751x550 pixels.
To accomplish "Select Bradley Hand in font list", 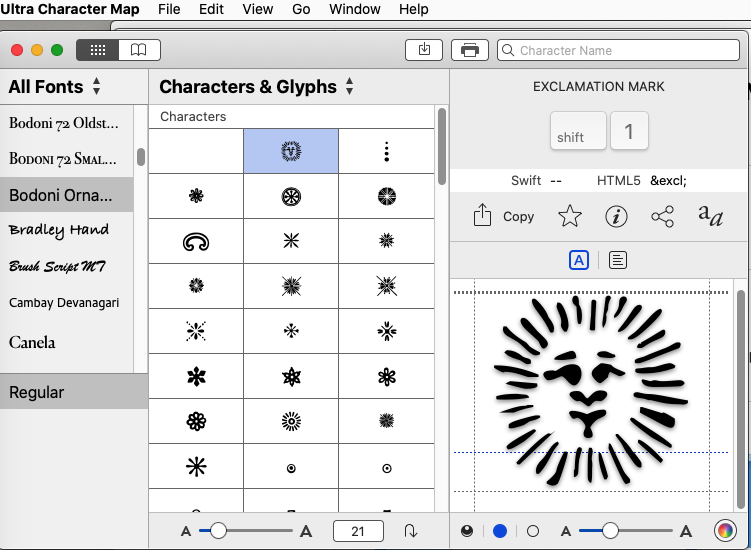I will point(59,230).
